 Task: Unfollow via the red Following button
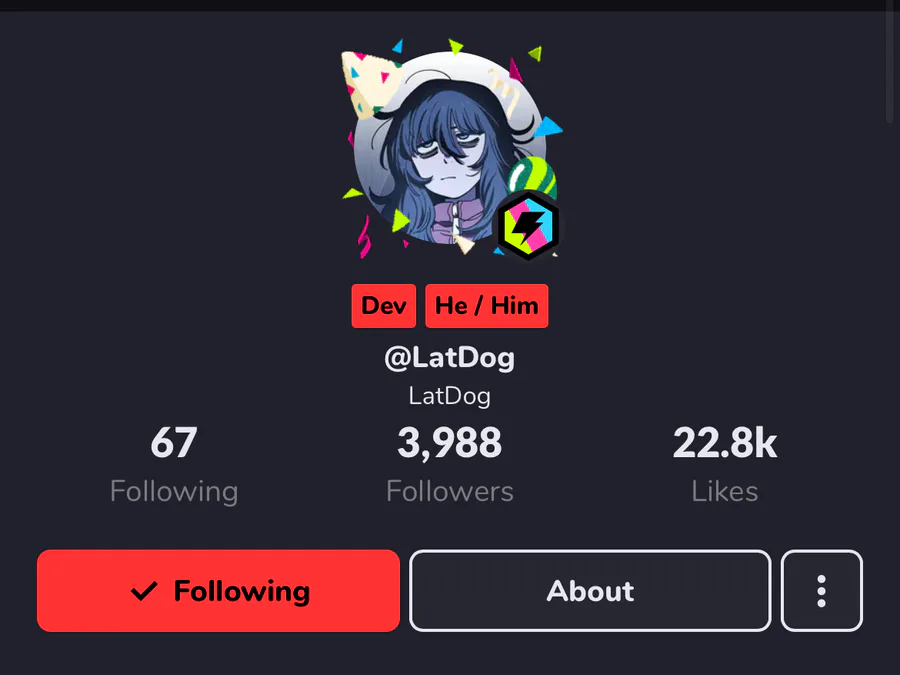tap(218, 591)
